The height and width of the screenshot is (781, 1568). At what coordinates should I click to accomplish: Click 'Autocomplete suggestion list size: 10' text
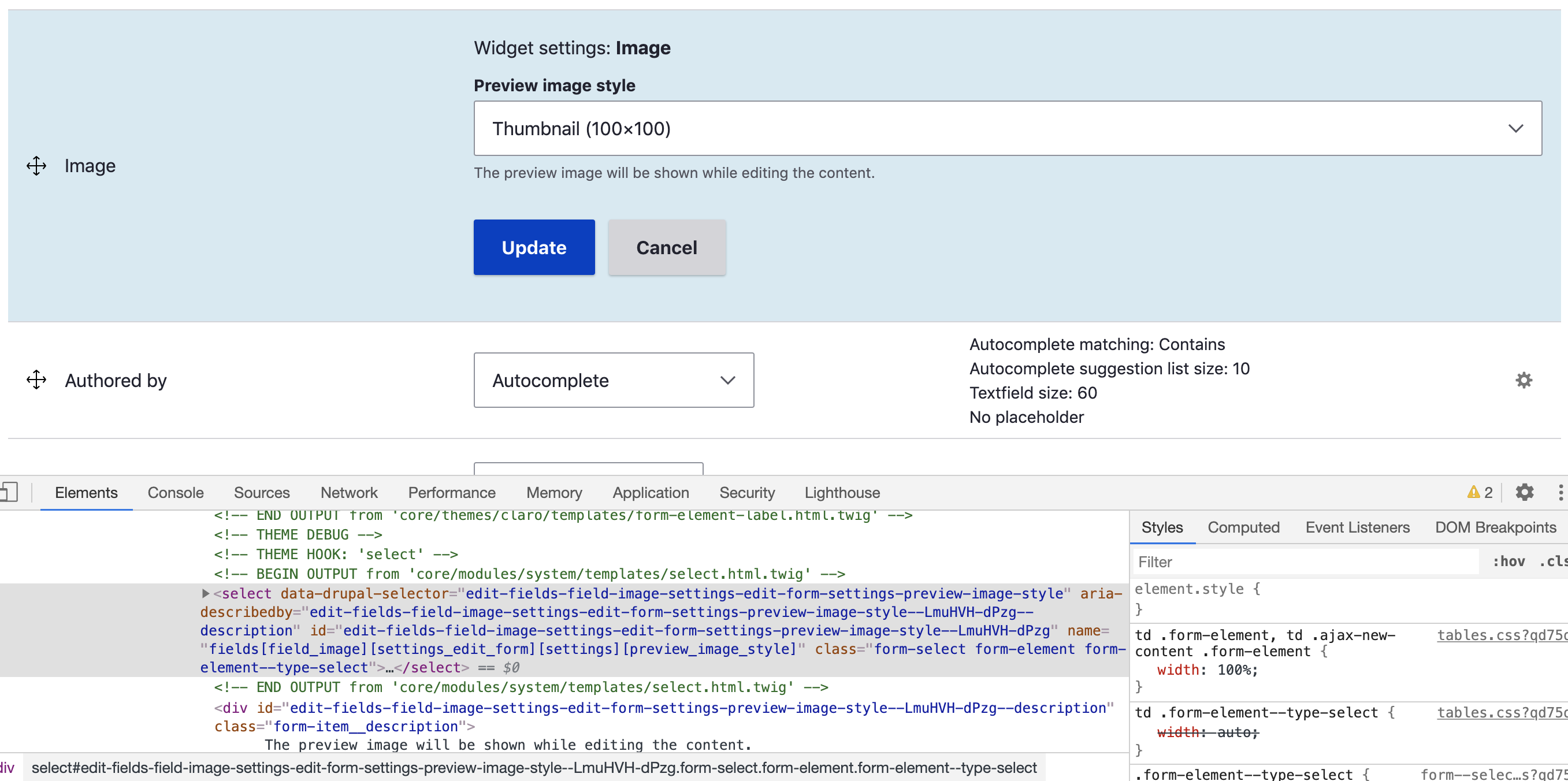point(1109,369)
